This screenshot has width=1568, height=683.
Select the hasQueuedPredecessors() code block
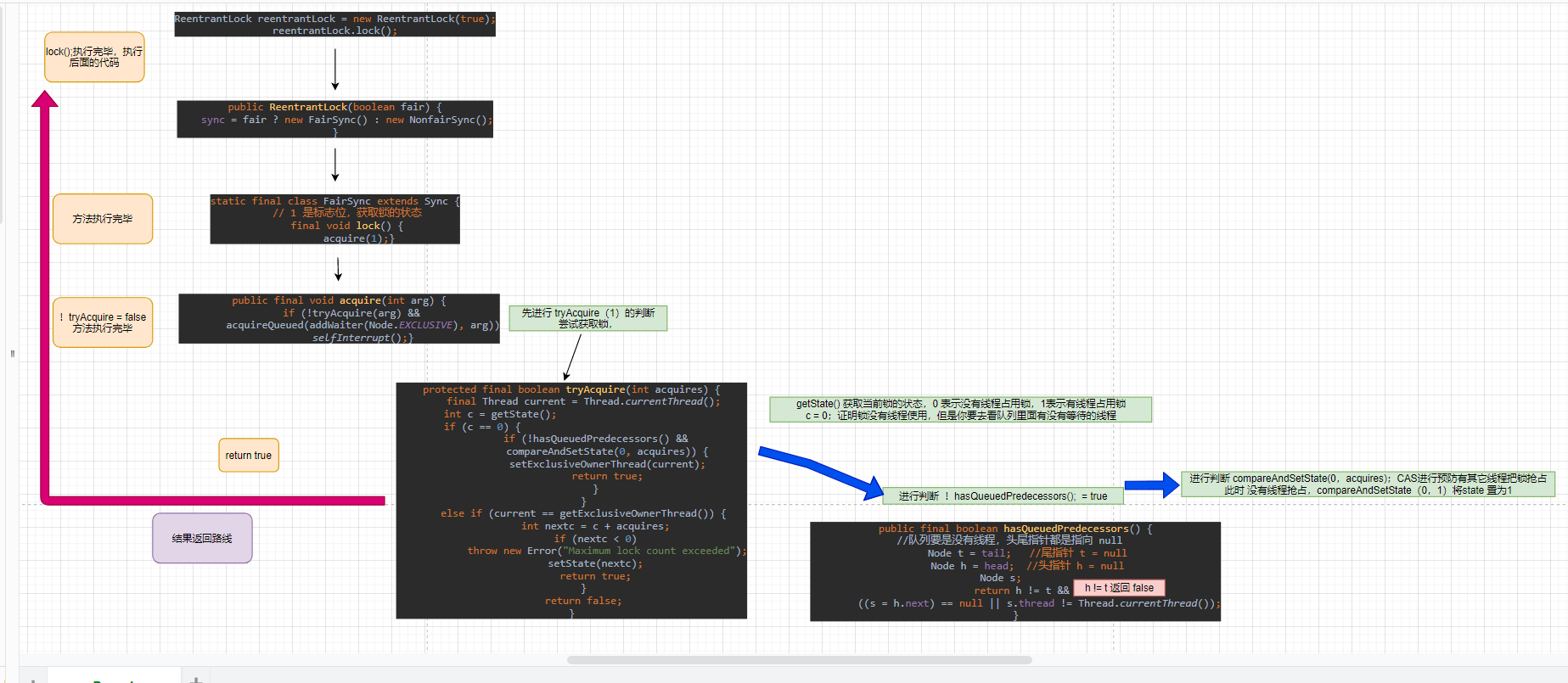pyautogui.click(x=1015, y=571)
